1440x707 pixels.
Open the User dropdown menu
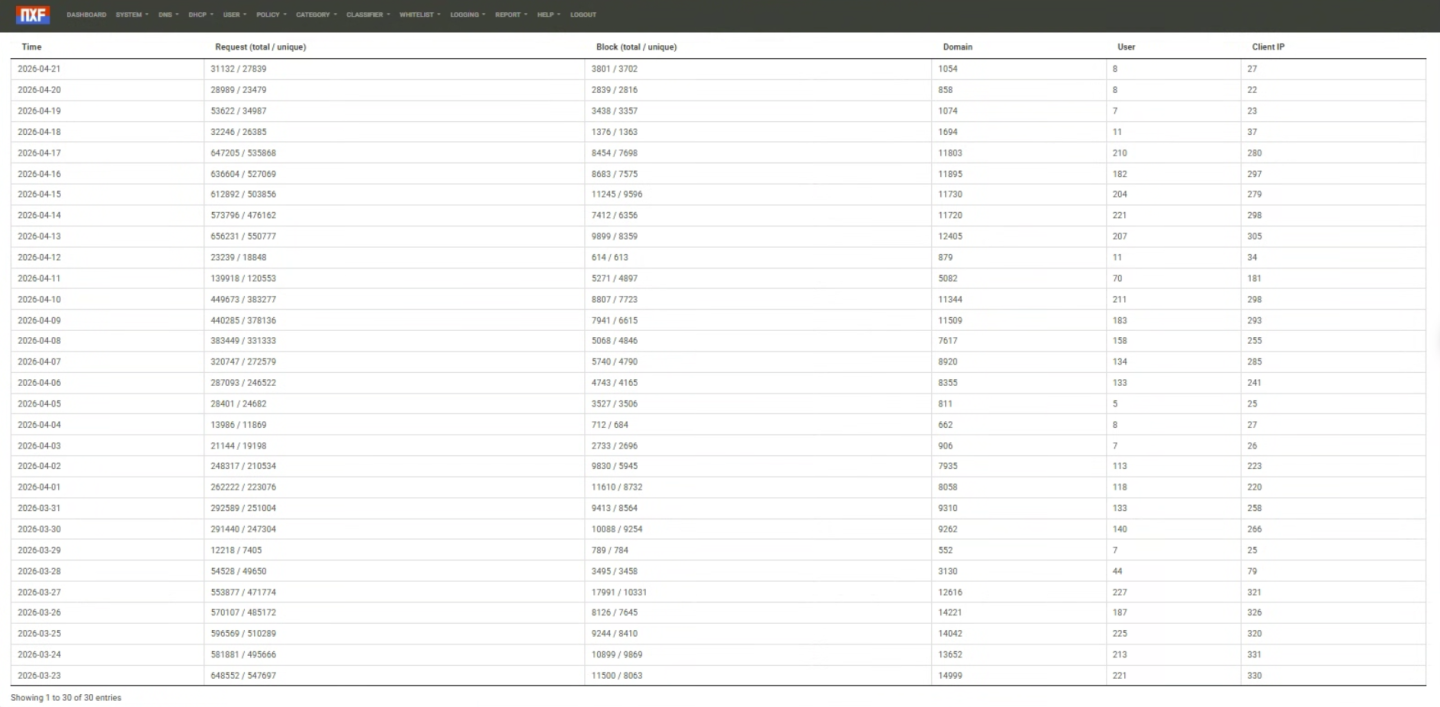pos(234,15)
